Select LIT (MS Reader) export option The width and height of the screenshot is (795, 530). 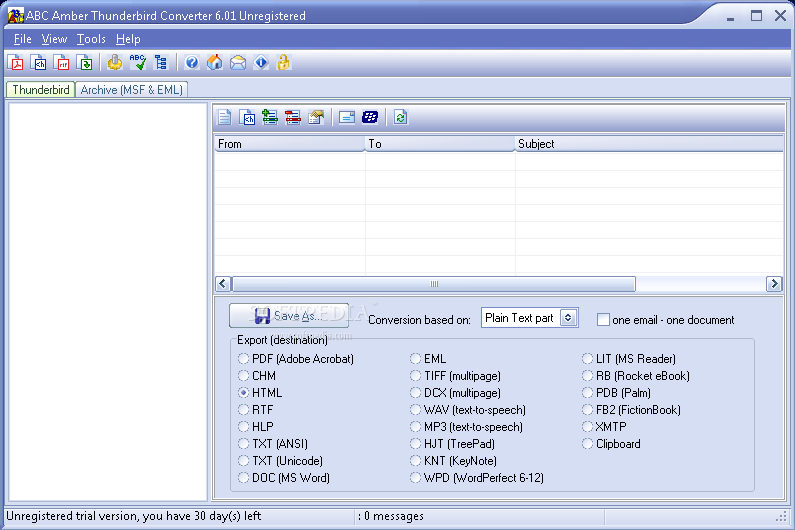coord(629,359)
